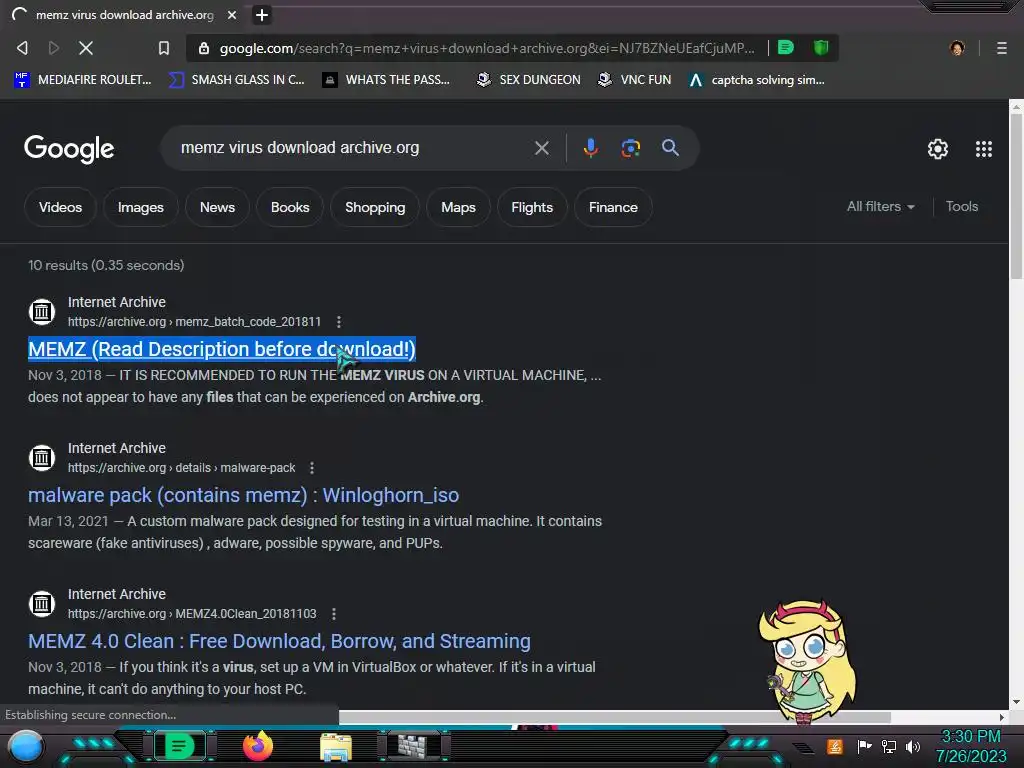Click the padlock site info icon
Image resolution: width=1024 pixels, height=768 pixels.
tap(204, 48)
